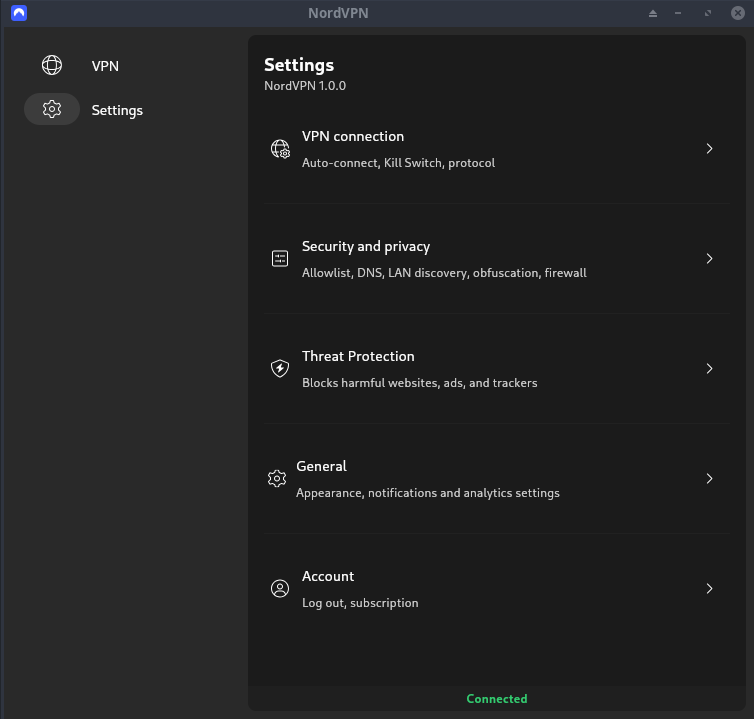The width and height of the screenshot is (754, 719).
Task: Select "Allowlist, DNS, LAN discovery" description text
Action: pos(444,273)
